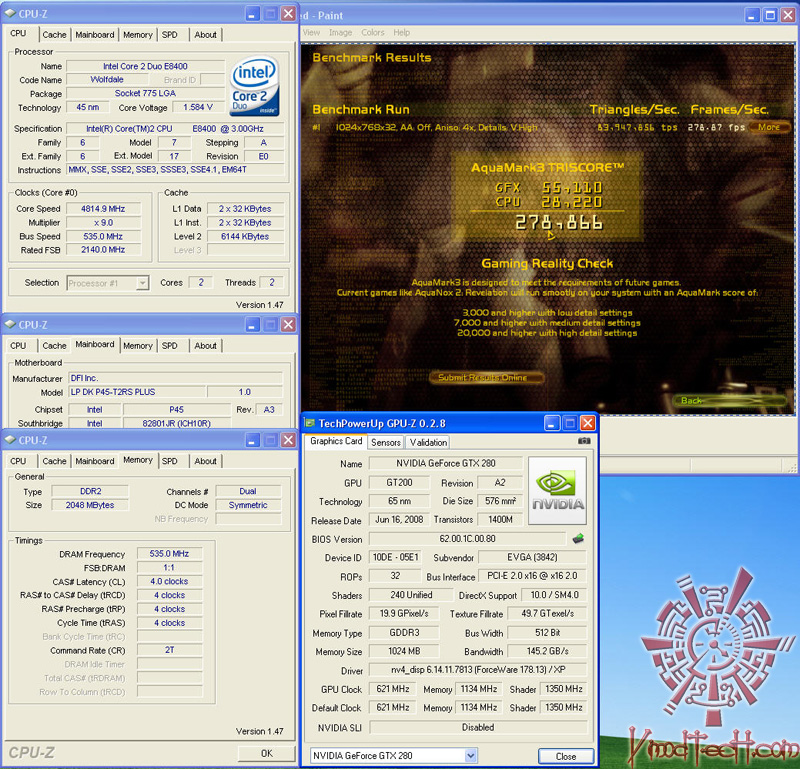800x769 pixels.
Task: Minimize the GPU-Z window
Action: [552, 423]
